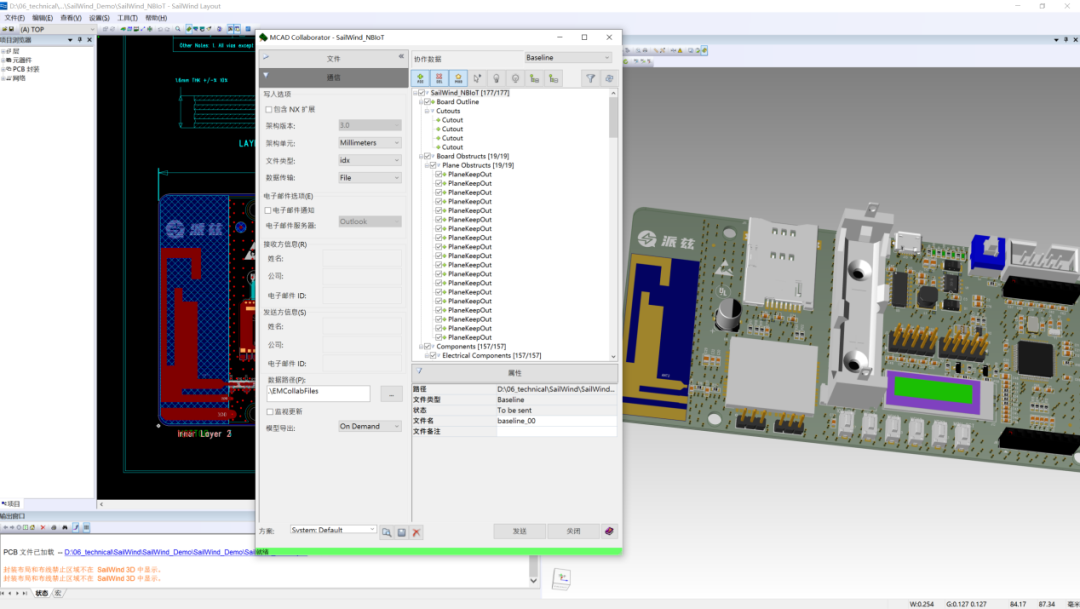Toggle the Board Obstructs [19/19] checkbox
The height and width of the screenshot is (609, 1080).
[x=428, y=156]
